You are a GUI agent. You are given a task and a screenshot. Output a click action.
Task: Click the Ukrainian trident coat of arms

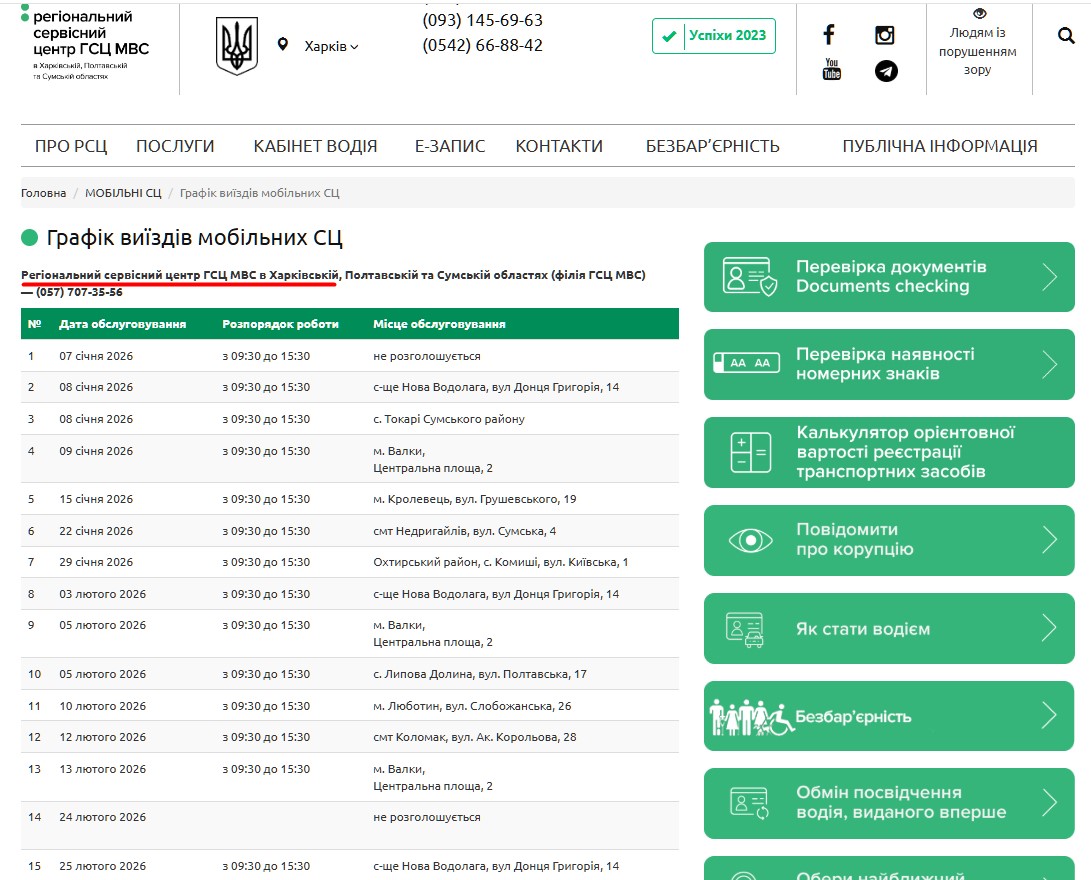click(x=237, y=46)
